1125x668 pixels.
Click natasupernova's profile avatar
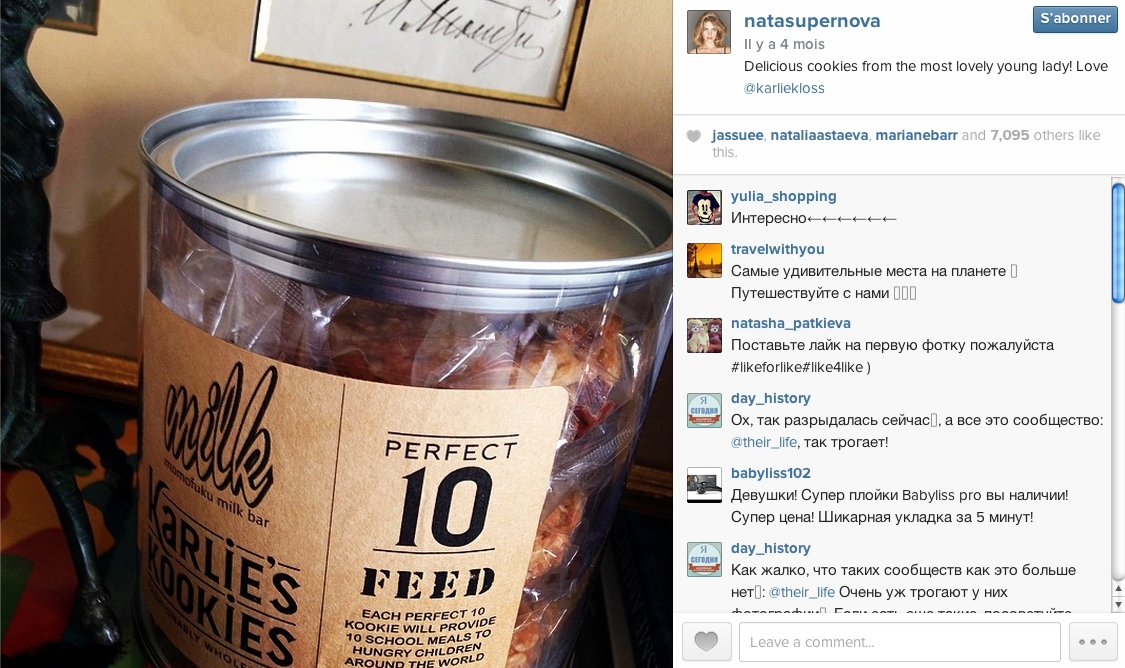coord(709,32)
